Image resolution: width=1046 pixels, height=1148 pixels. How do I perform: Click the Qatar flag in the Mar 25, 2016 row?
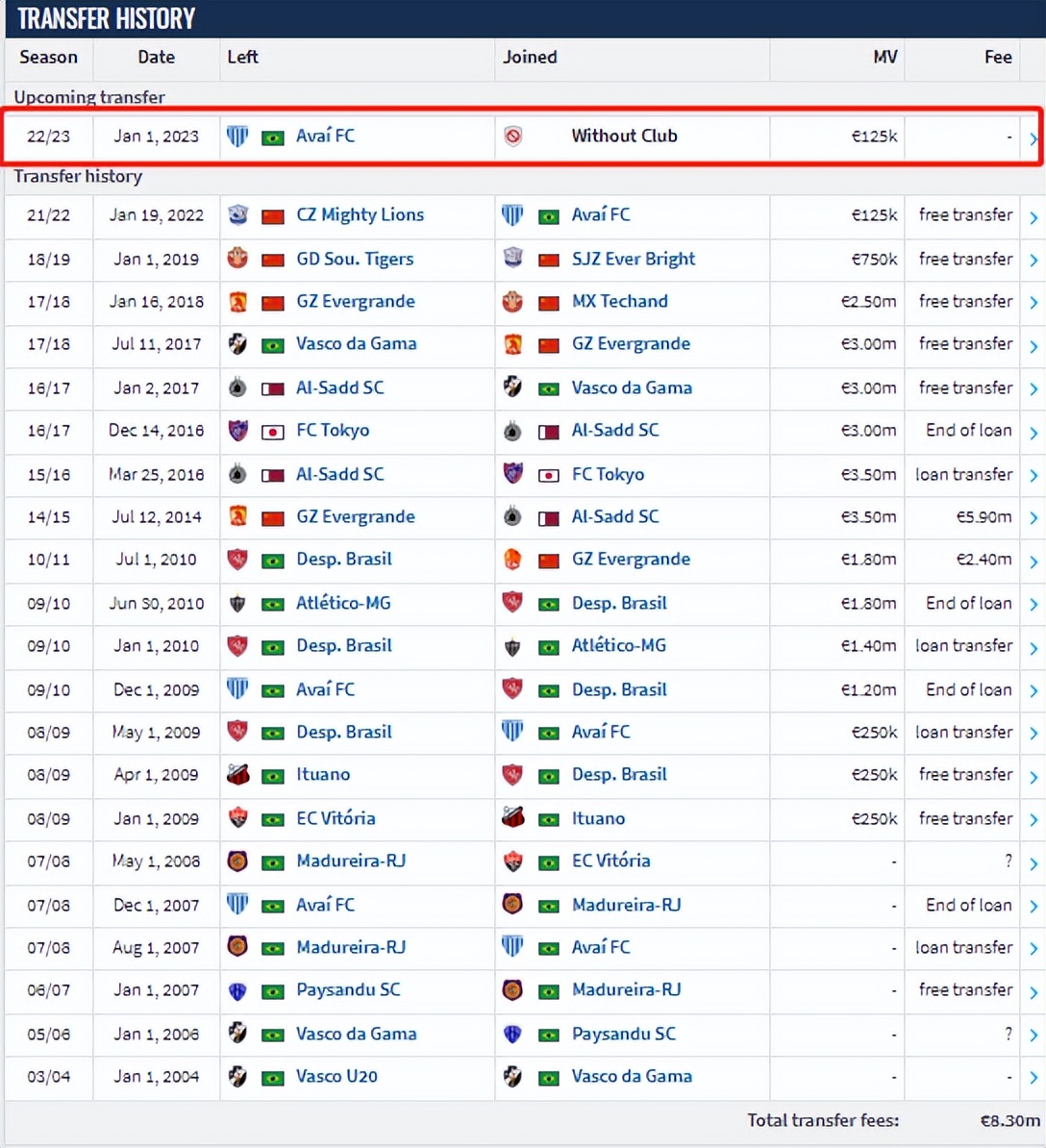[x=273, y=475]
